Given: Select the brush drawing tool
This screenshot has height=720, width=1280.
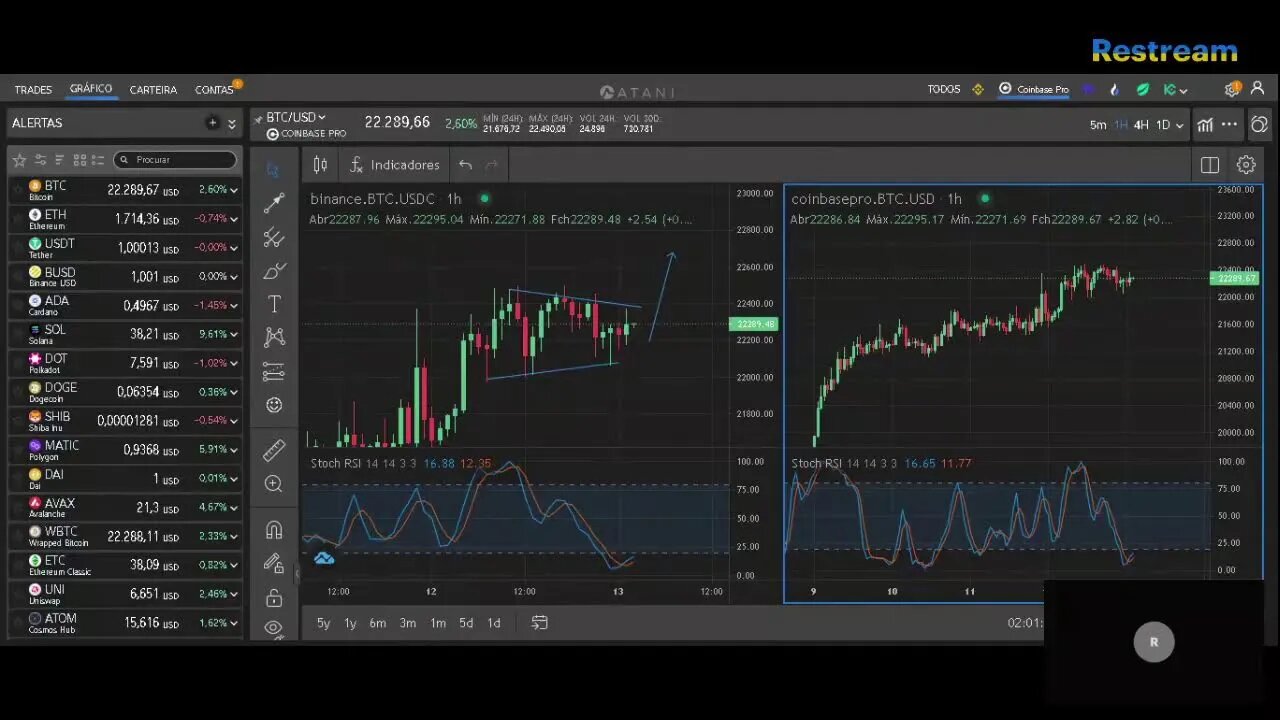Looking at the screenshot, I should 274,271.
